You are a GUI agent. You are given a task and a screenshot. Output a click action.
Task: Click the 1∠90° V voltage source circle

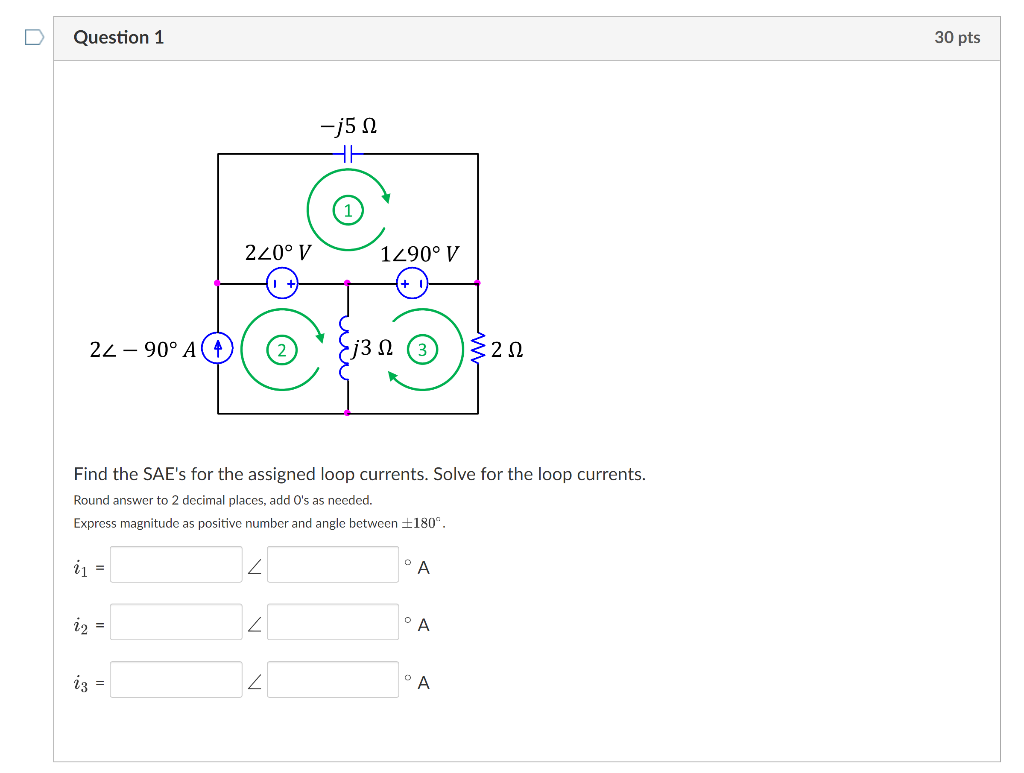coord(410,283)
